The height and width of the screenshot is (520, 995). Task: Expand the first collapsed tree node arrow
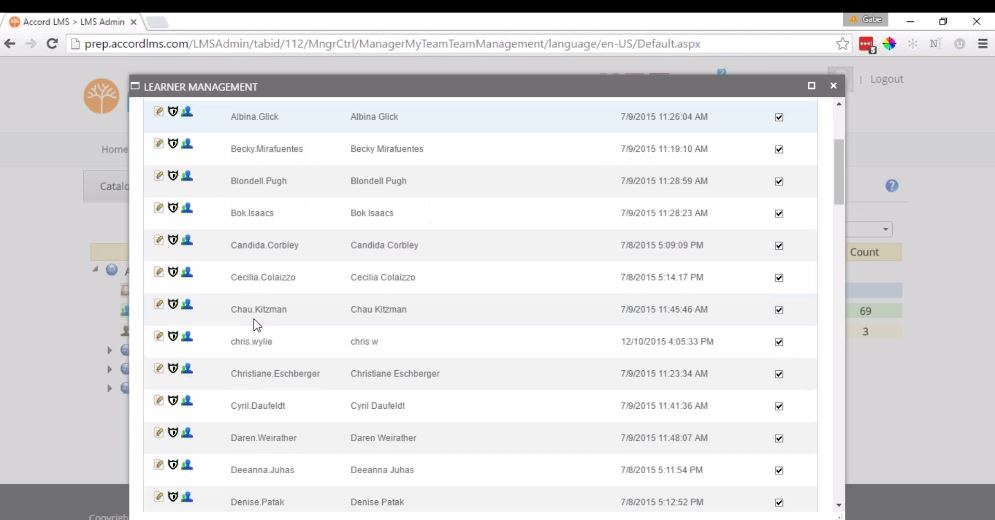tap(110, 350)
